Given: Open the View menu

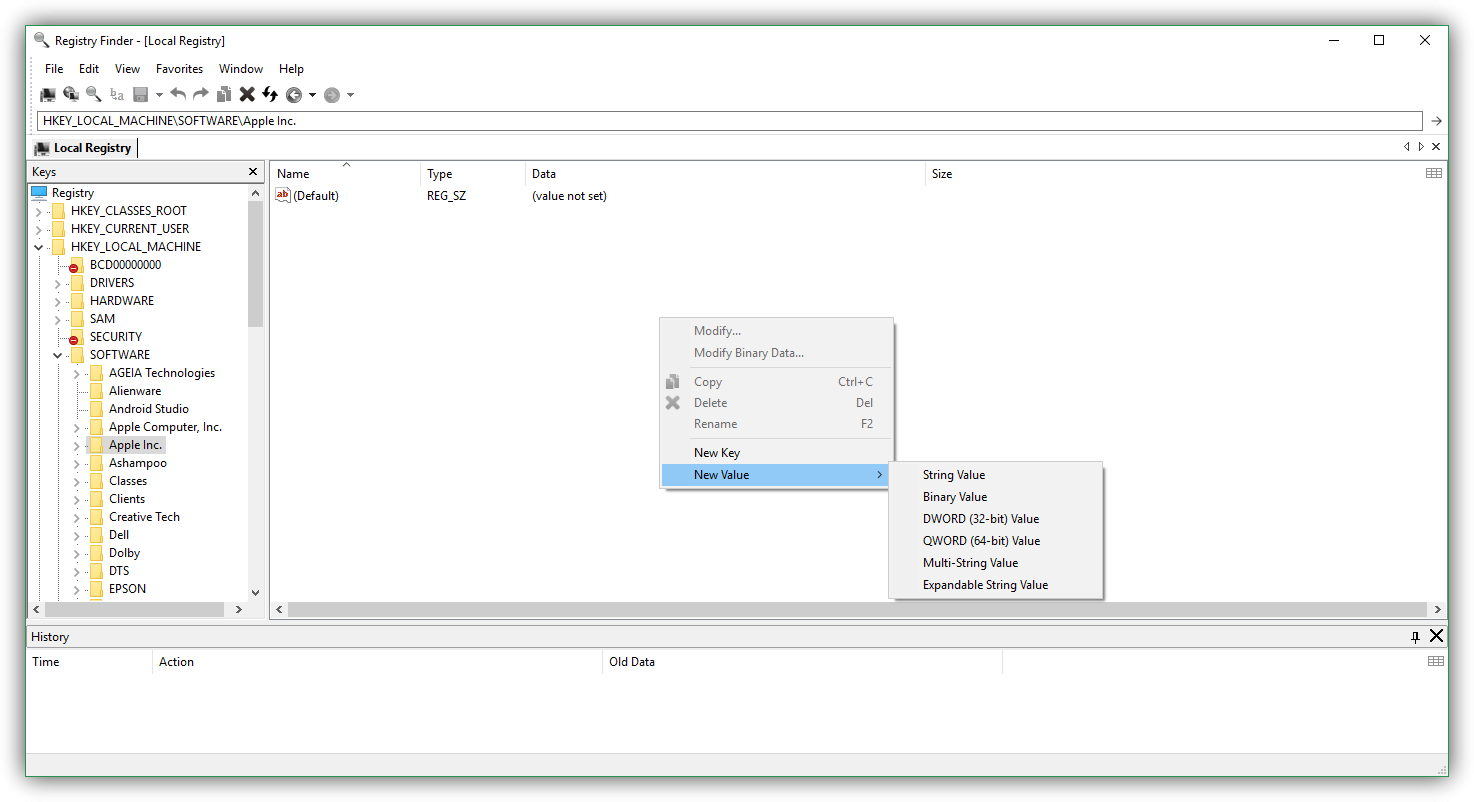Looking at the screenshot, I should [128, 69].
